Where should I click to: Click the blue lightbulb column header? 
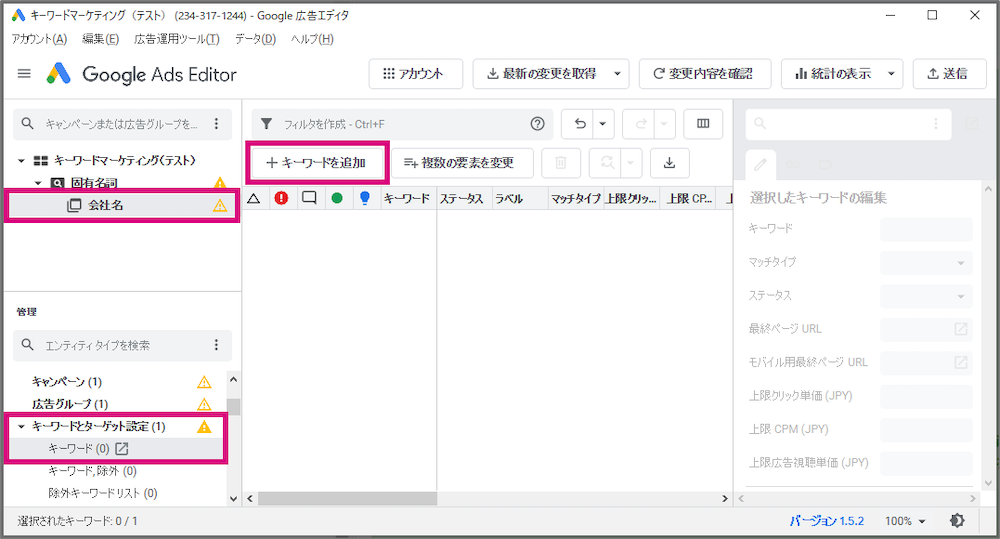365,198
